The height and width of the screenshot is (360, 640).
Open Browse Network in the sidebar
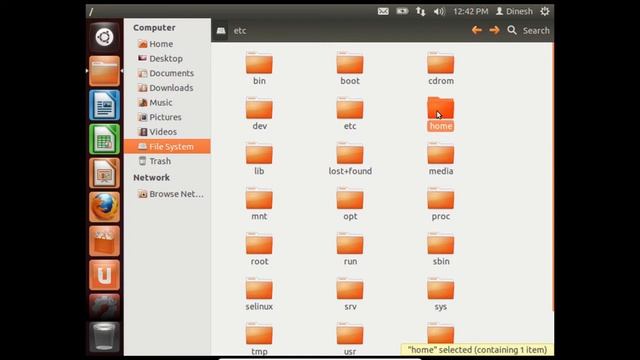167,194
